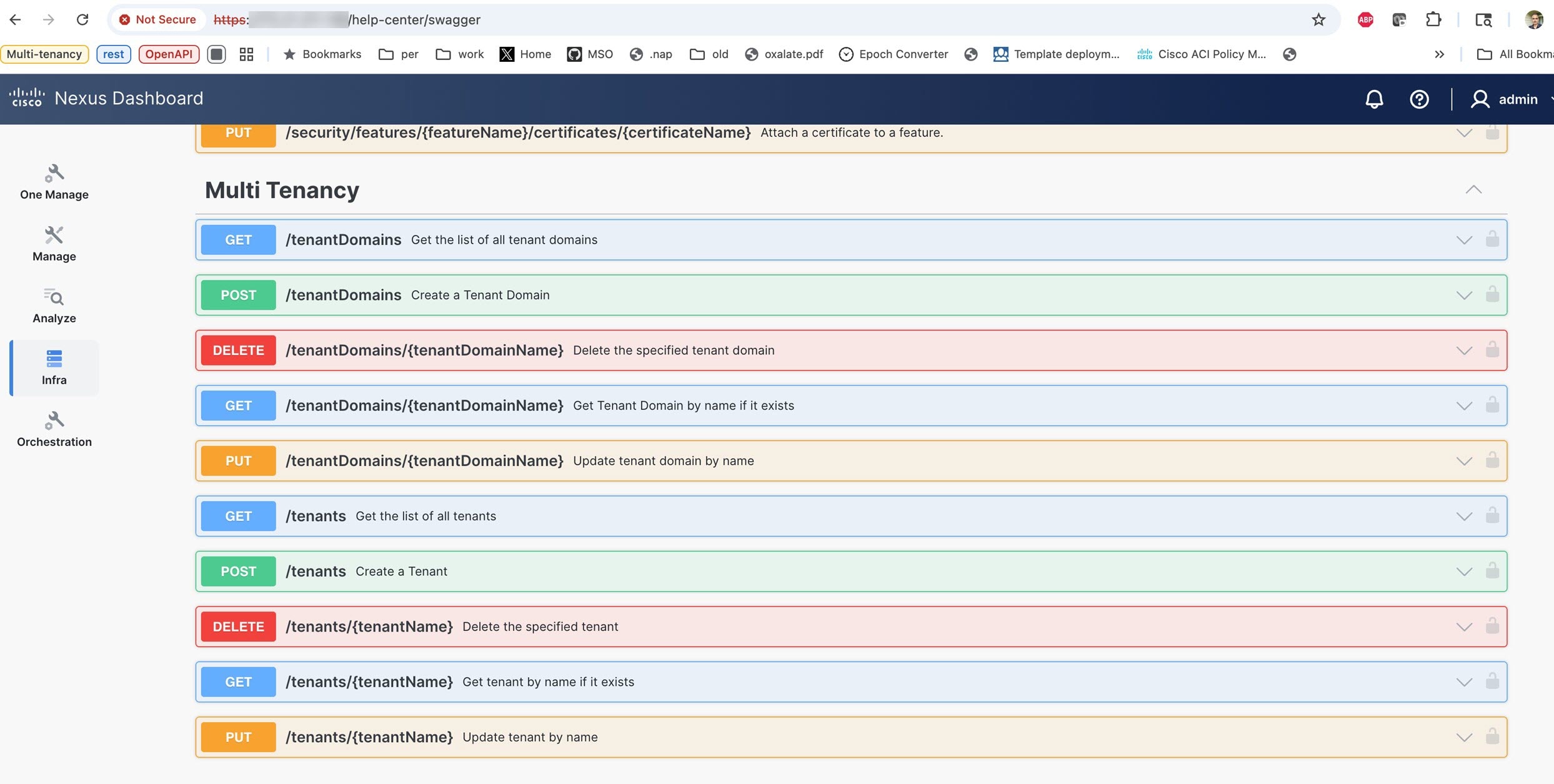The height and width of the screenshot is (784, 1554).
Task: Click the Cisco logo in the header
Action: (x=27, y=97)
